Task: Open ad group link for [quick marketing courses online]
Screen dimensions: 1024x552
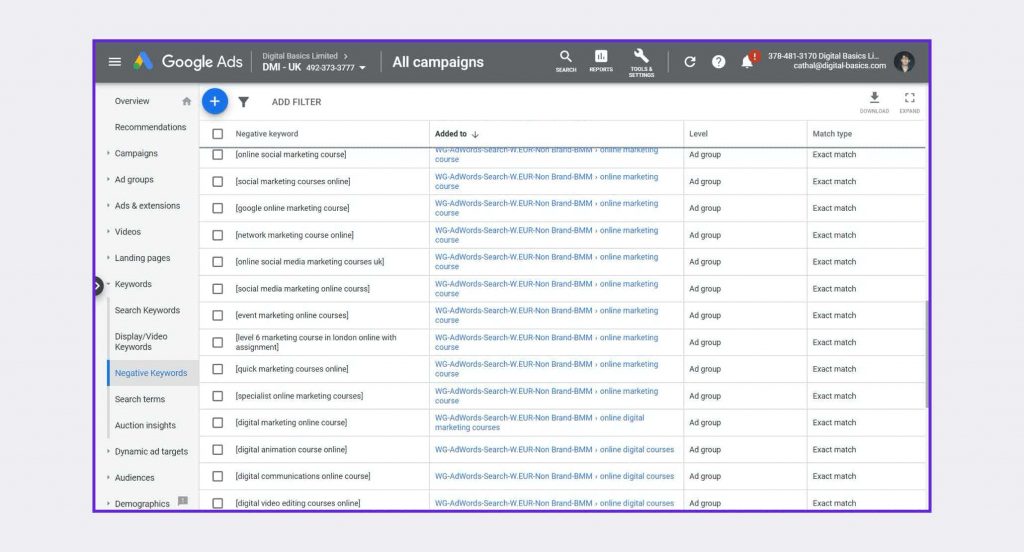Action: pos(547,369)
